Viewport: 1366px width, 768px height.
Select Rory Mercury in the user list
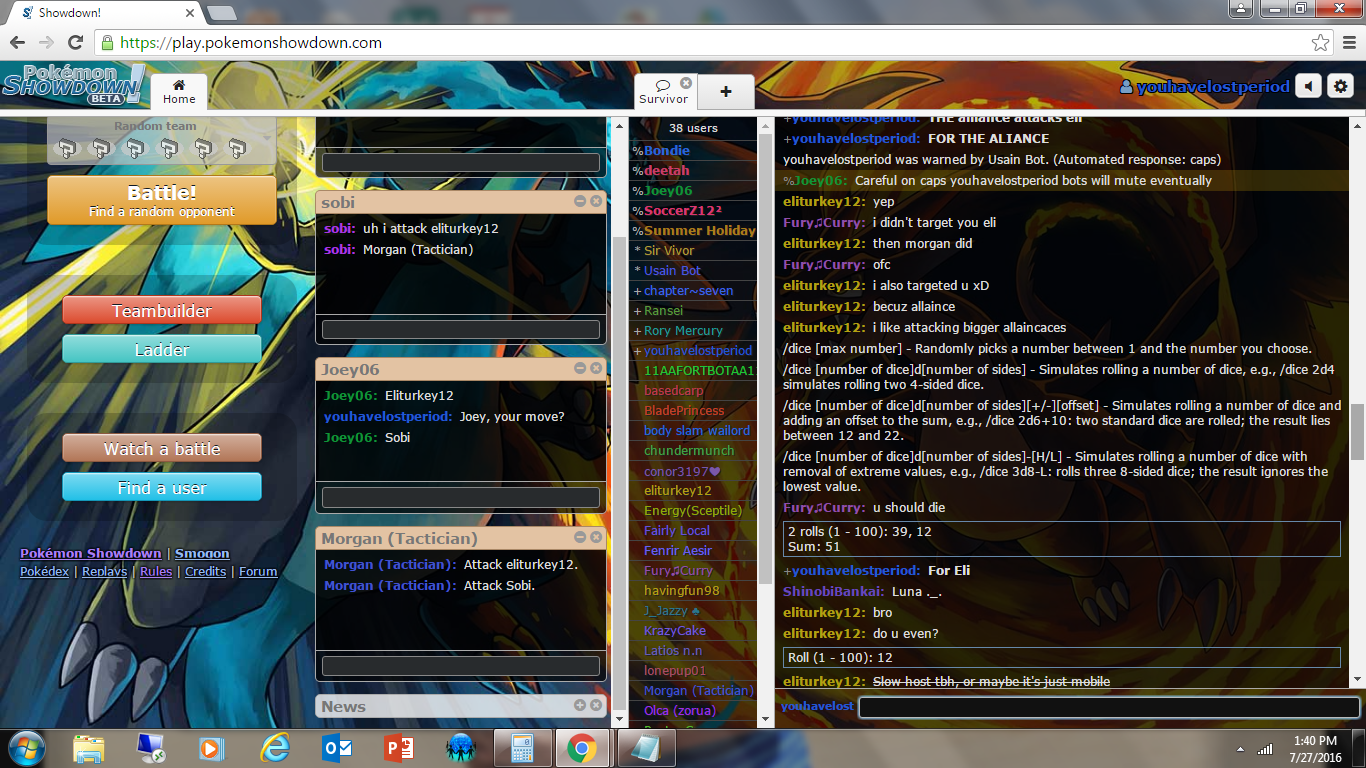click(693, 331)
